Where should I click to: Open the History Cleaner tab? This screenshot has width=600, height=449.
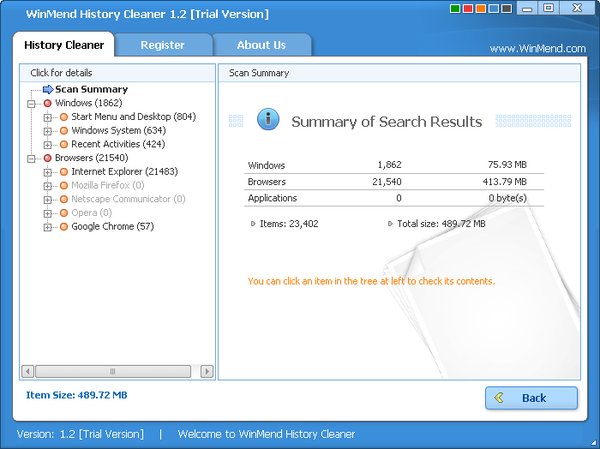coord(64,45)
